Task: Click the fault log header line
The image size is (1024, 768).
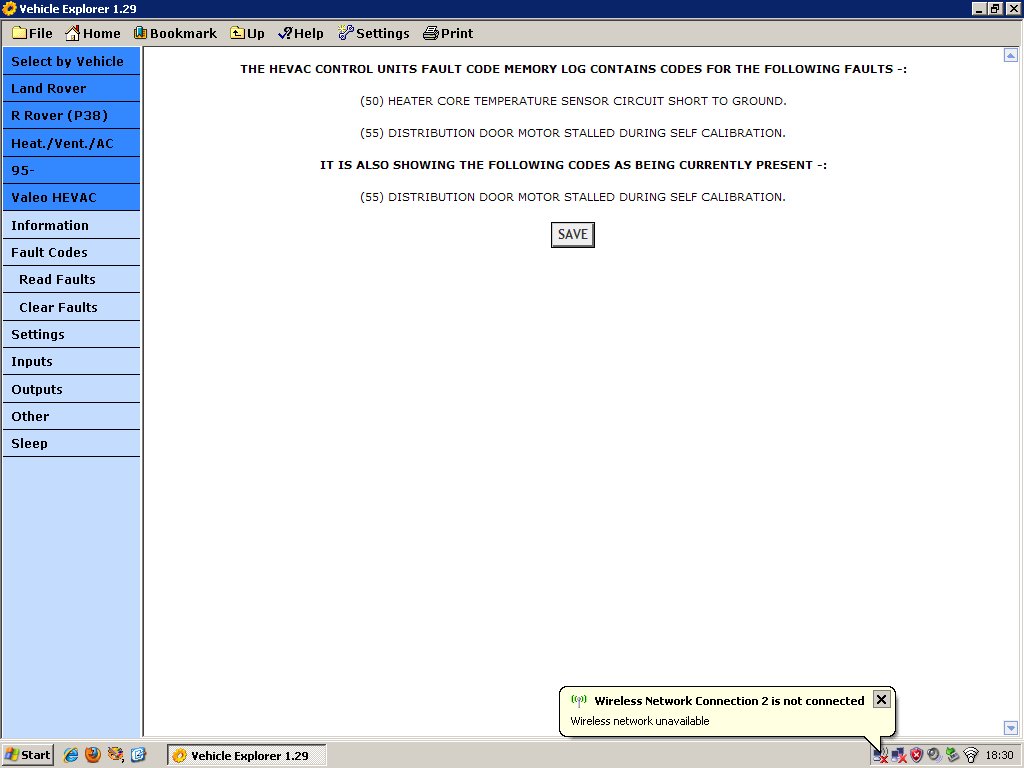Action: (573, 69)
